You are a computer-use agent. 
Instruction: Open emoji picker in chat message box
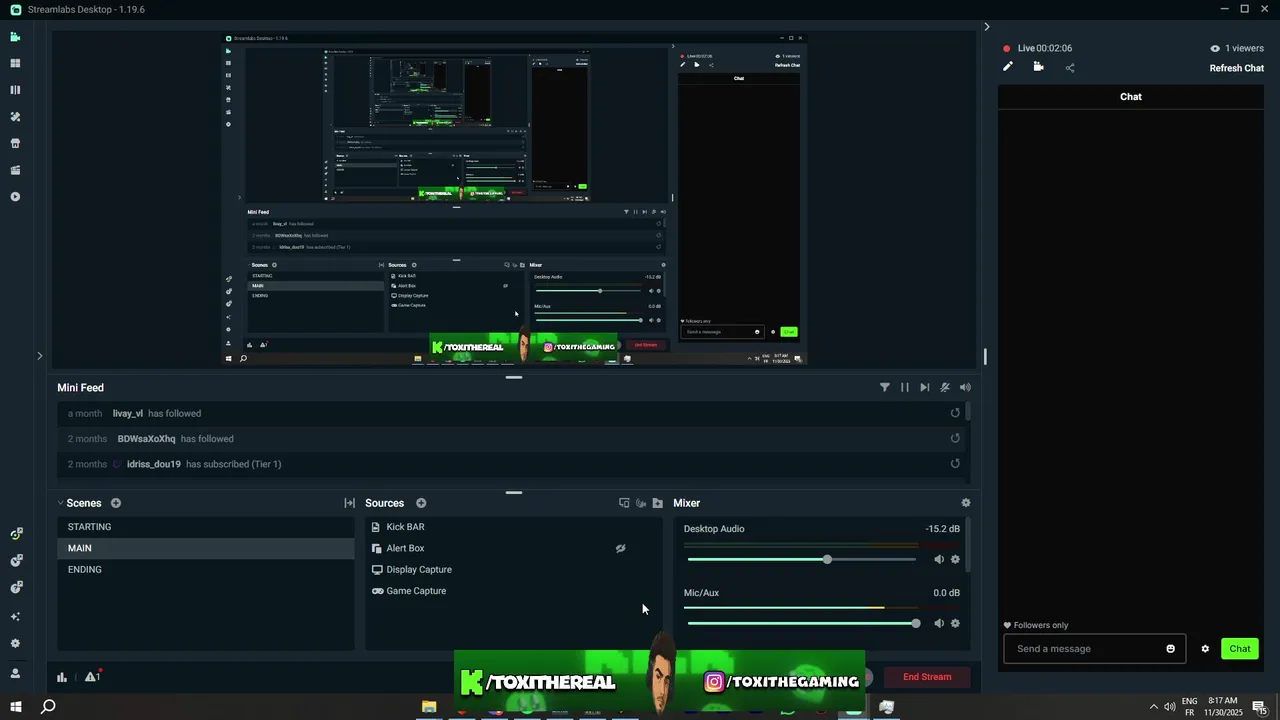[1170, 649]
